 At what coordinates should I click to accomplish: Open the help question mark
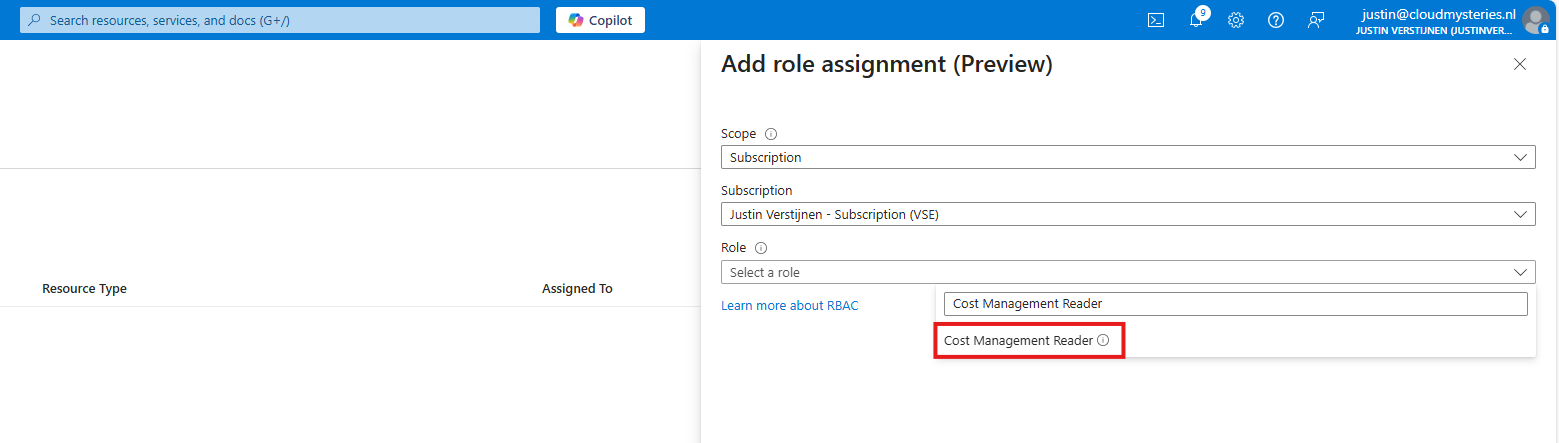click(x=1276, y=20)
